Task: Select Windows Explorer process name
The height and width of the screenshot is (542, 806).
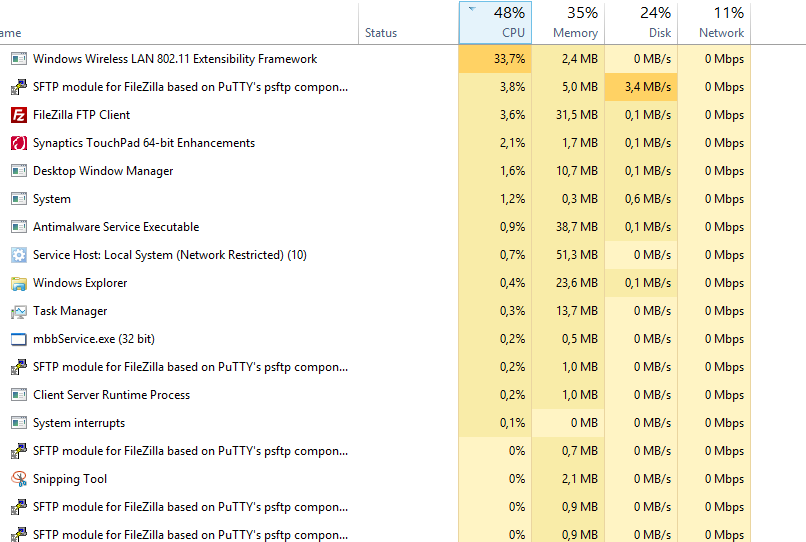Action: pyautogui.click(x=80, y=283)
